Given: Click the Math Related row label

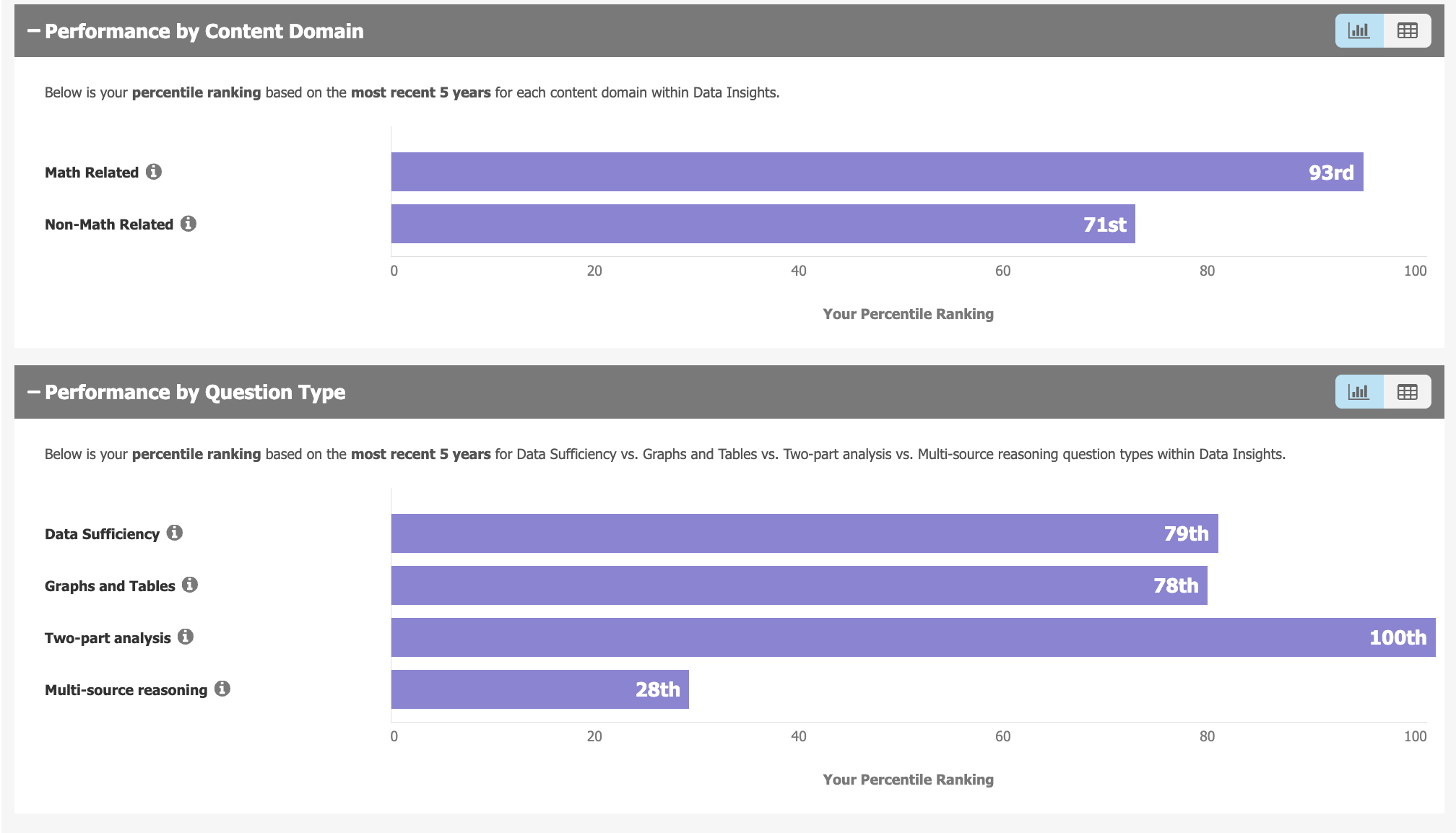Looking at the screenshot, I should 92,173.
